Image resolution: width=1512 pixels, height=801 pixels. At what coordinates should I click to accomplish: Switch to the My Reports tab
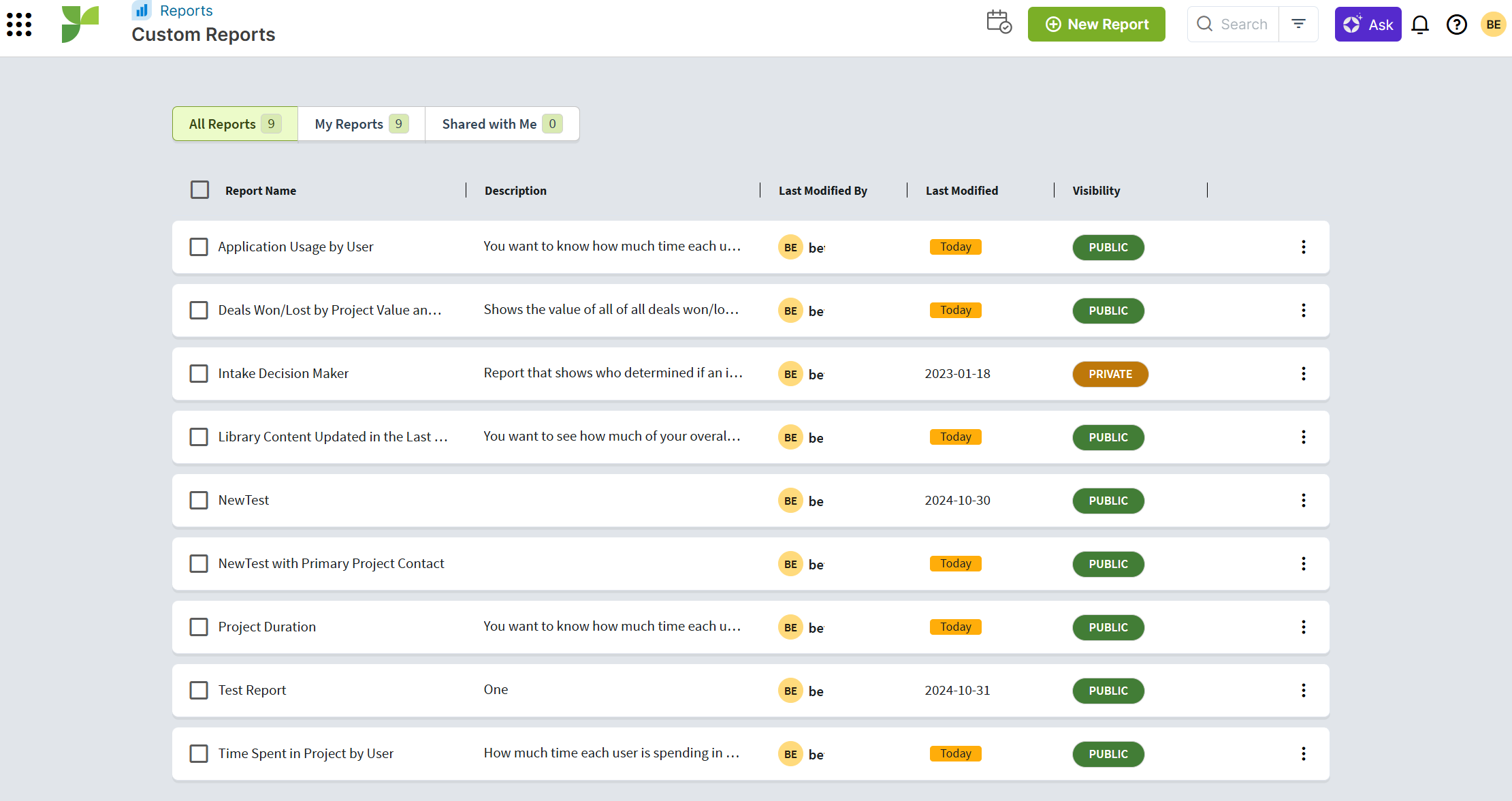361,124
